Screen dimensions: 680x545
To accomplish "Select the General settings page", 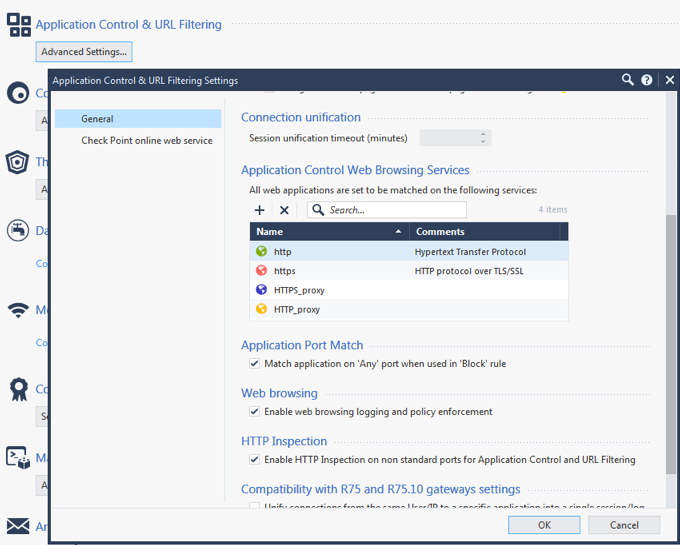I will (x=138, y=119).
